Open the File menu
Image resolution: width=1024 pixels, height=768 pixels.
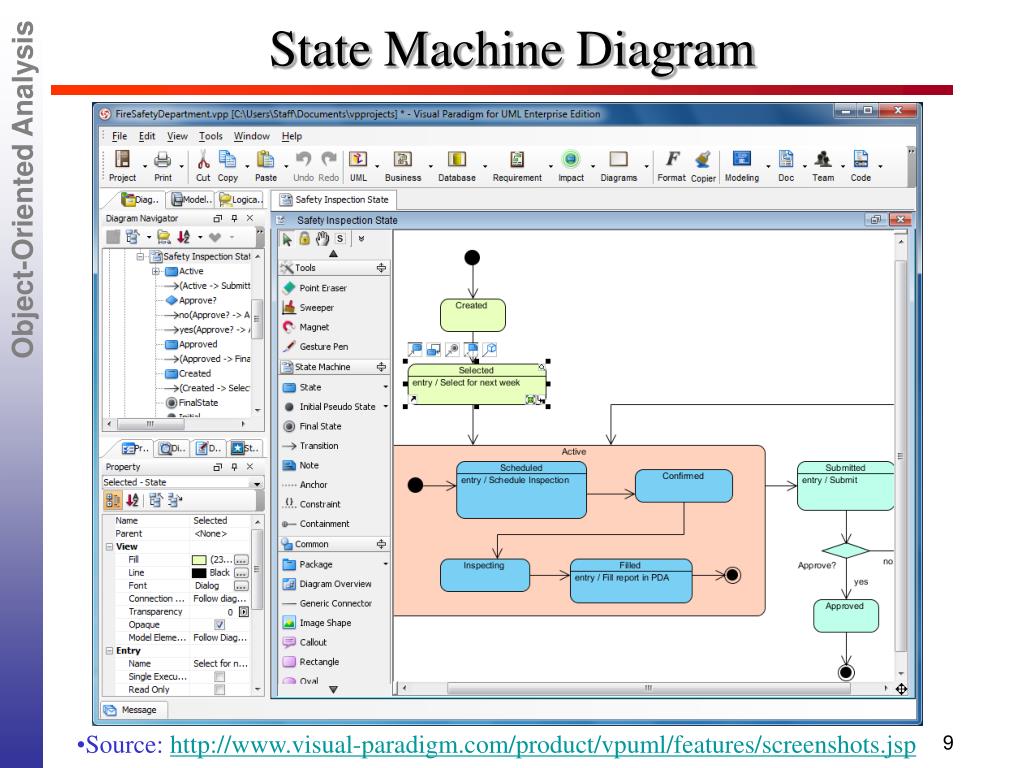tap(120, 136)
